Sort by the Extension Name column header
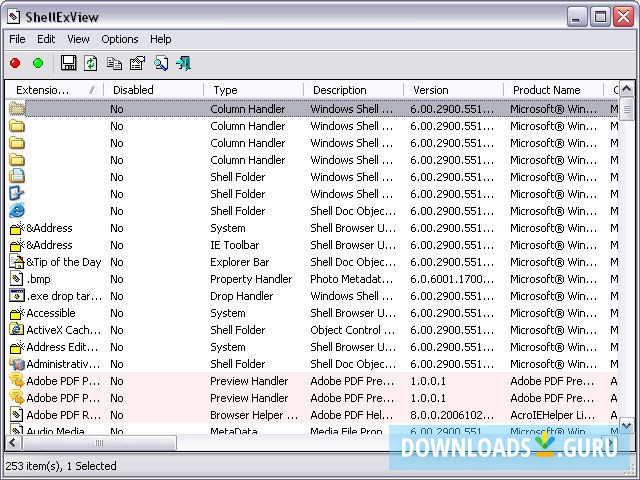Viewport: 640px width, 480px height. click(54, 90)
